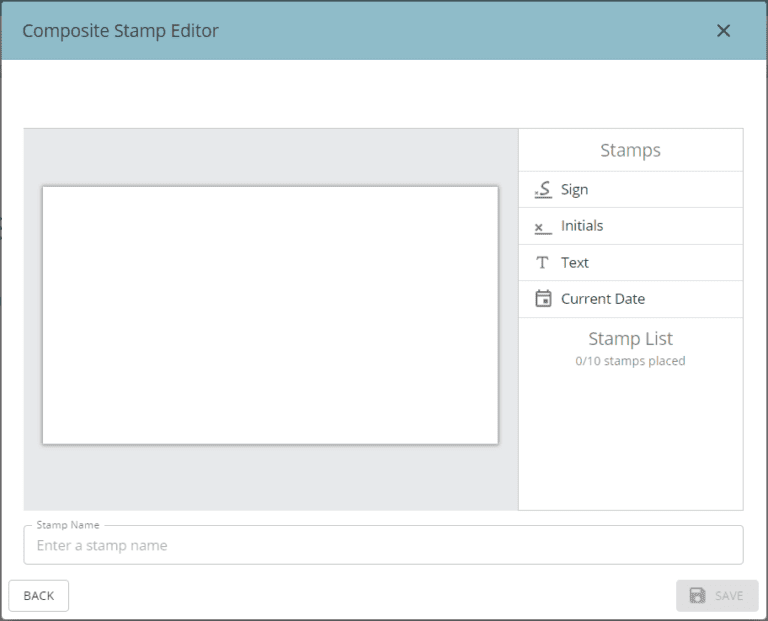Click the Current Date calendar icon
Image resolution: width=768 pixels, height=621 pixels.
coord(543,299)
